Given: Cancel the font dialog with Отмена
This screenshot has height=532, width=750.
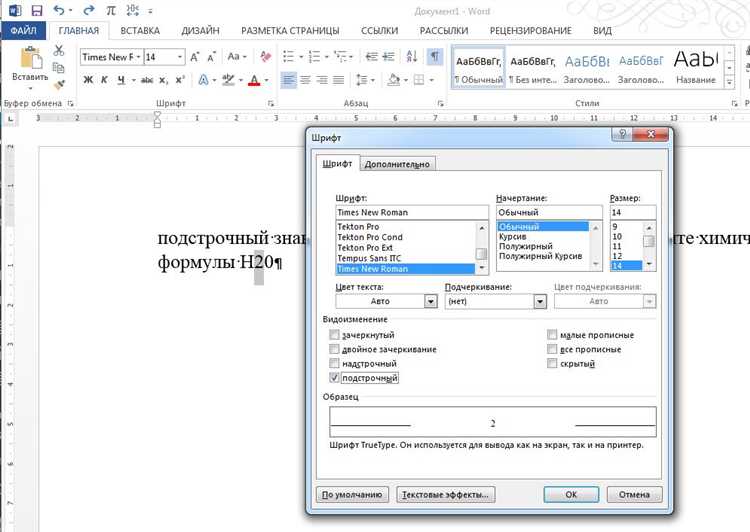Looking at the screenshot, I should pyautogui.click(x=634, y=494).
